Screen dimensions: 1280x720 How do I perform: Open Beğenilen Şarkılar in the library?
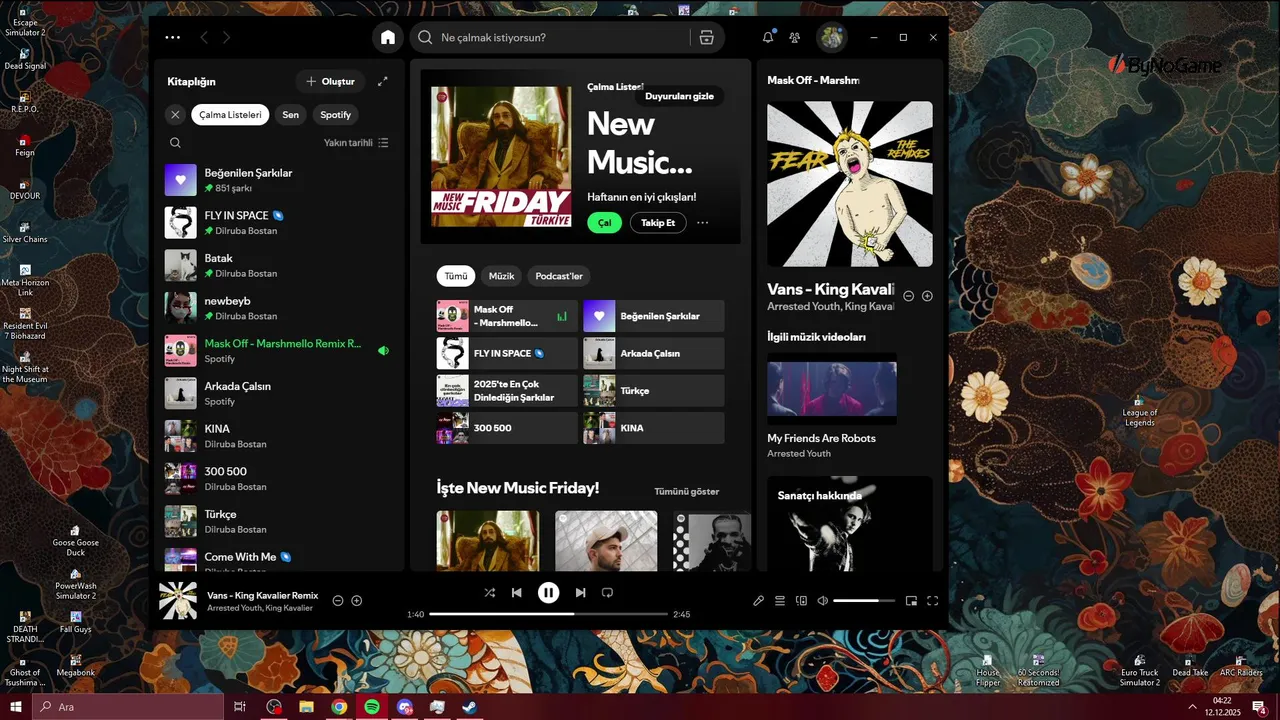pos(279,180)
